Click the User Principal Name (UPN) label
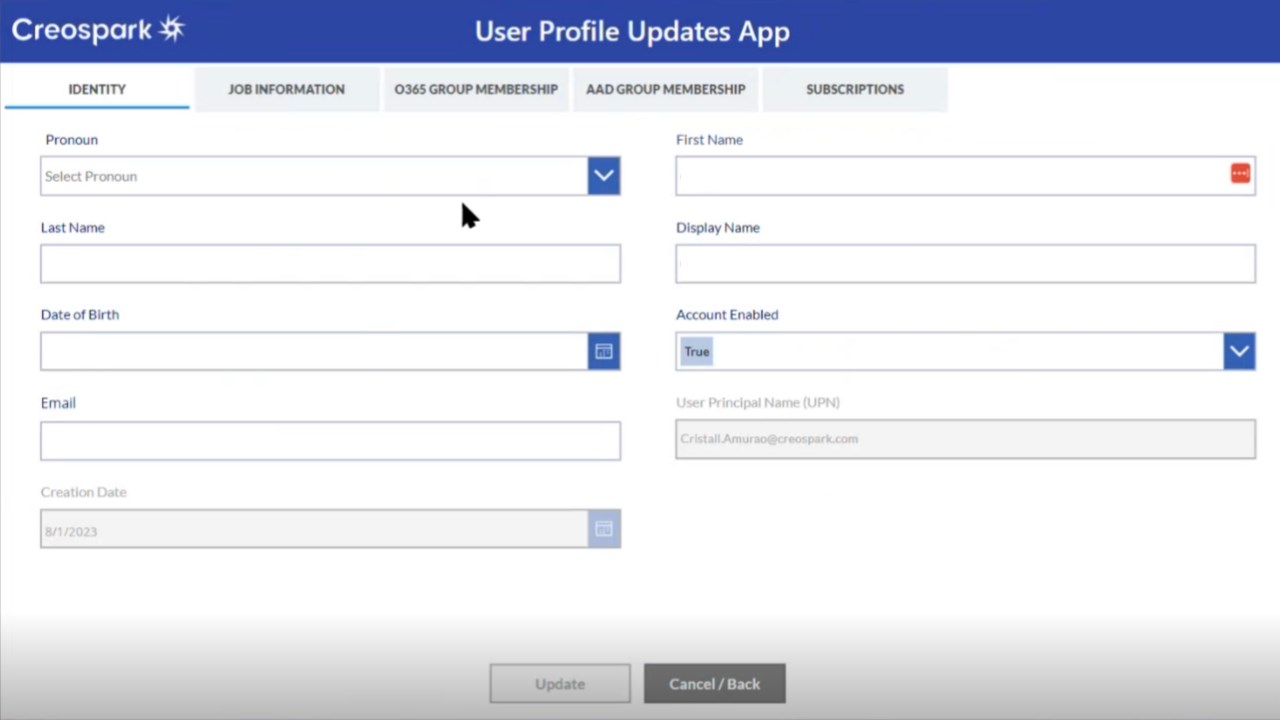Screen dimensions: 1280x720 click(758, 402)
